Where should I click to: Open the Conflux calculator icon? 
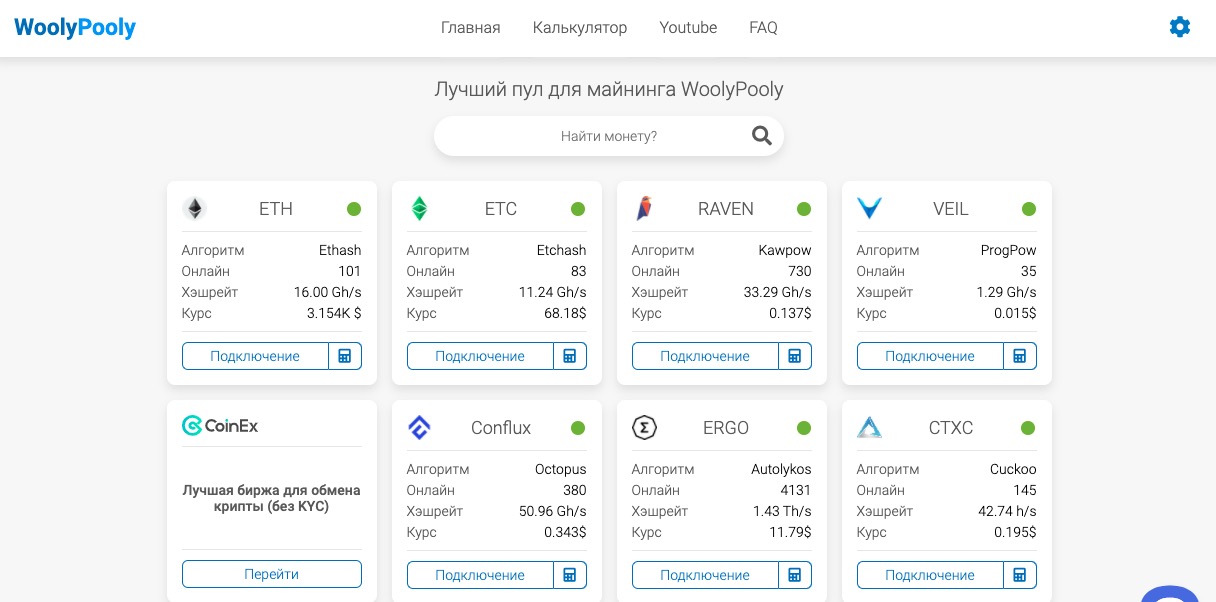pyautogui.click(x=570, y=575)
